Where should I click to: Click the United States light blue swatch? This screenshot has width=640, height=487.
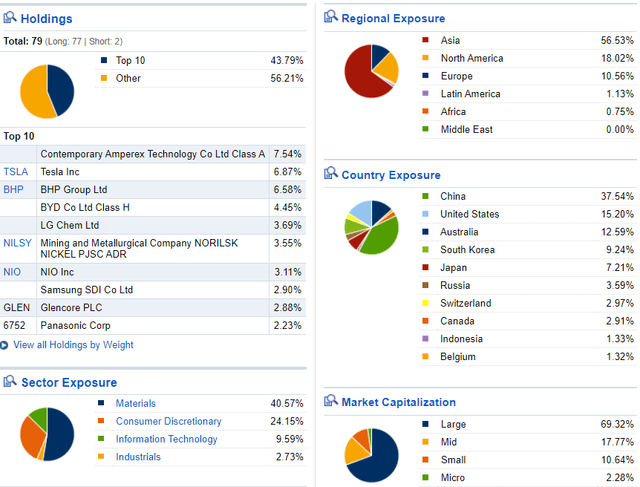tap(425, 214)
